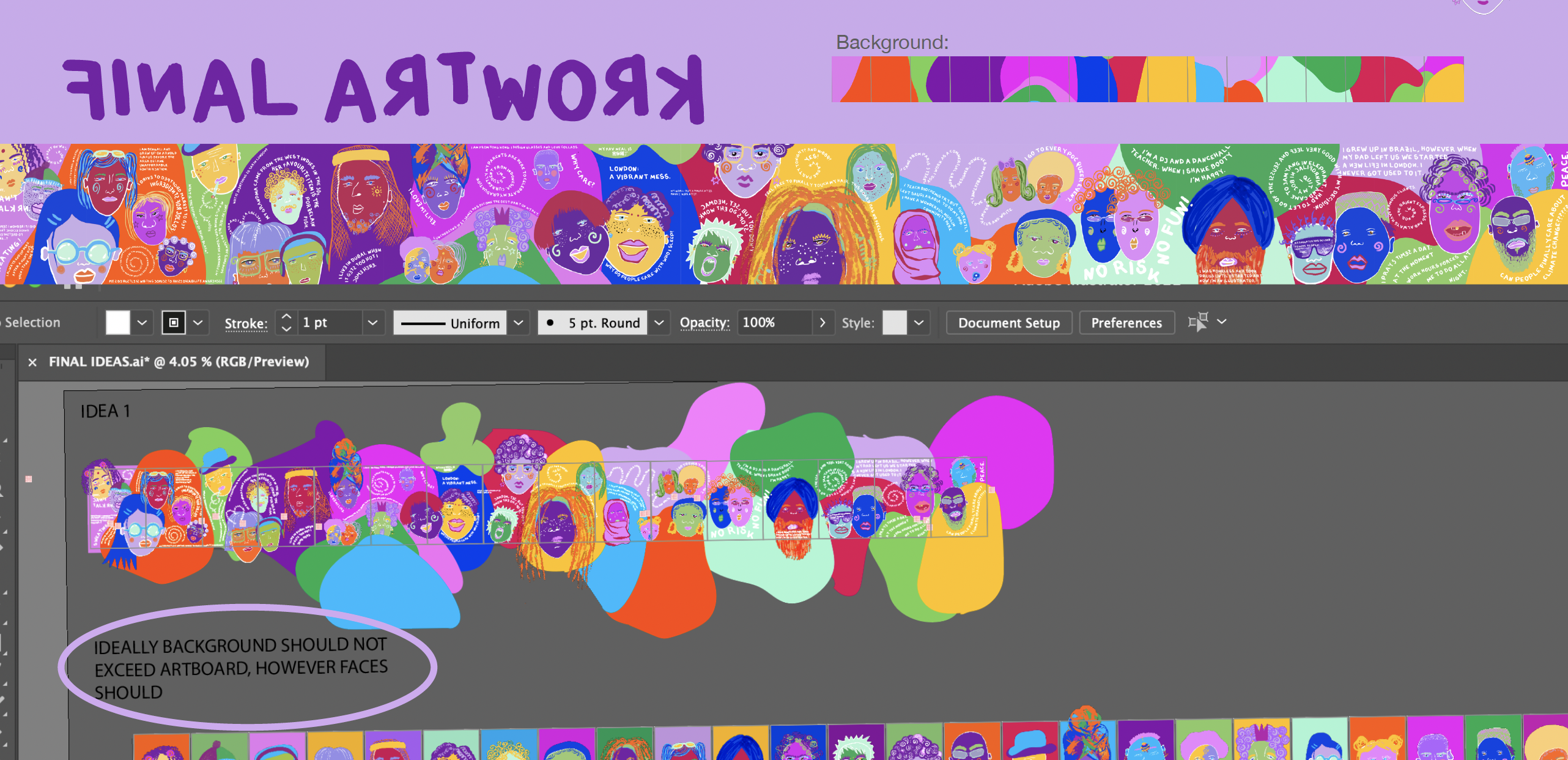Screen dimensions: 1568x760
Task: Open the Stroke panel link
Action: (246, 323)
